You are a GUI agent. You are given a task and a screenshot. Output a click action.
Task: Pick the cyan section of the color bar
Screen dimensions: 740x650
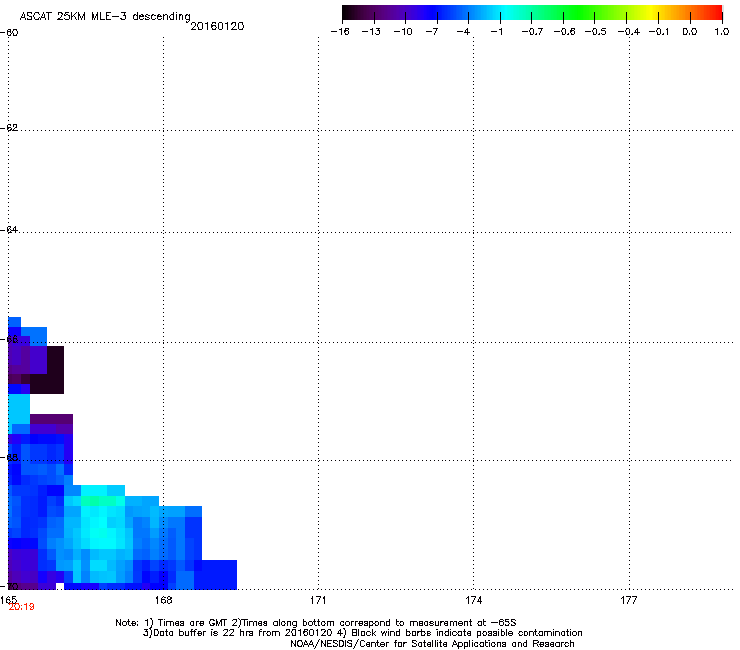click(505, 12)
